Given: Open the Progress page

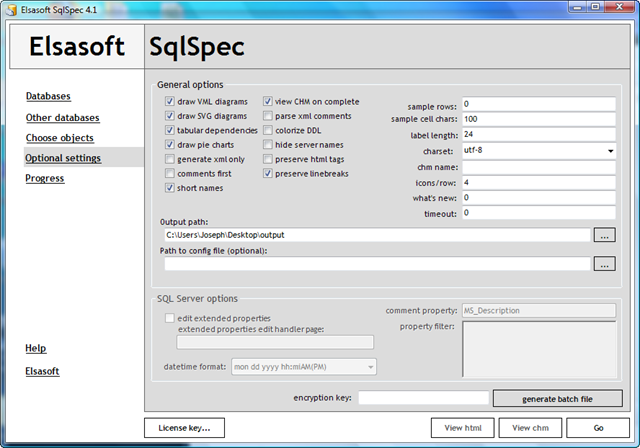Looking at the screenshot, I should click(x=44, y=178).
